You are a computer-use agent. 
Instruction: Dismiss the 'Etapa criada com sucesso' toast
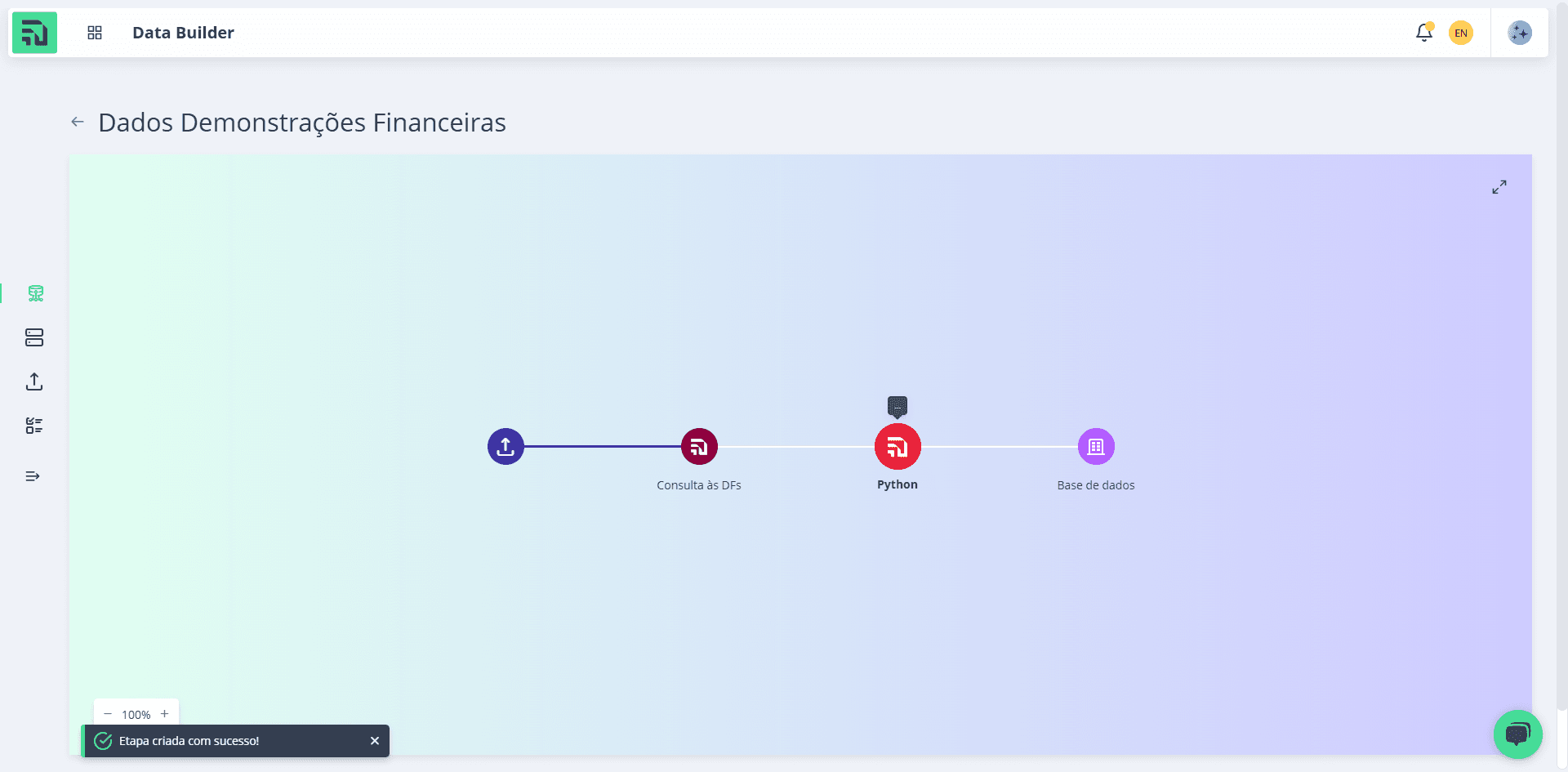[x=375, y=741]
